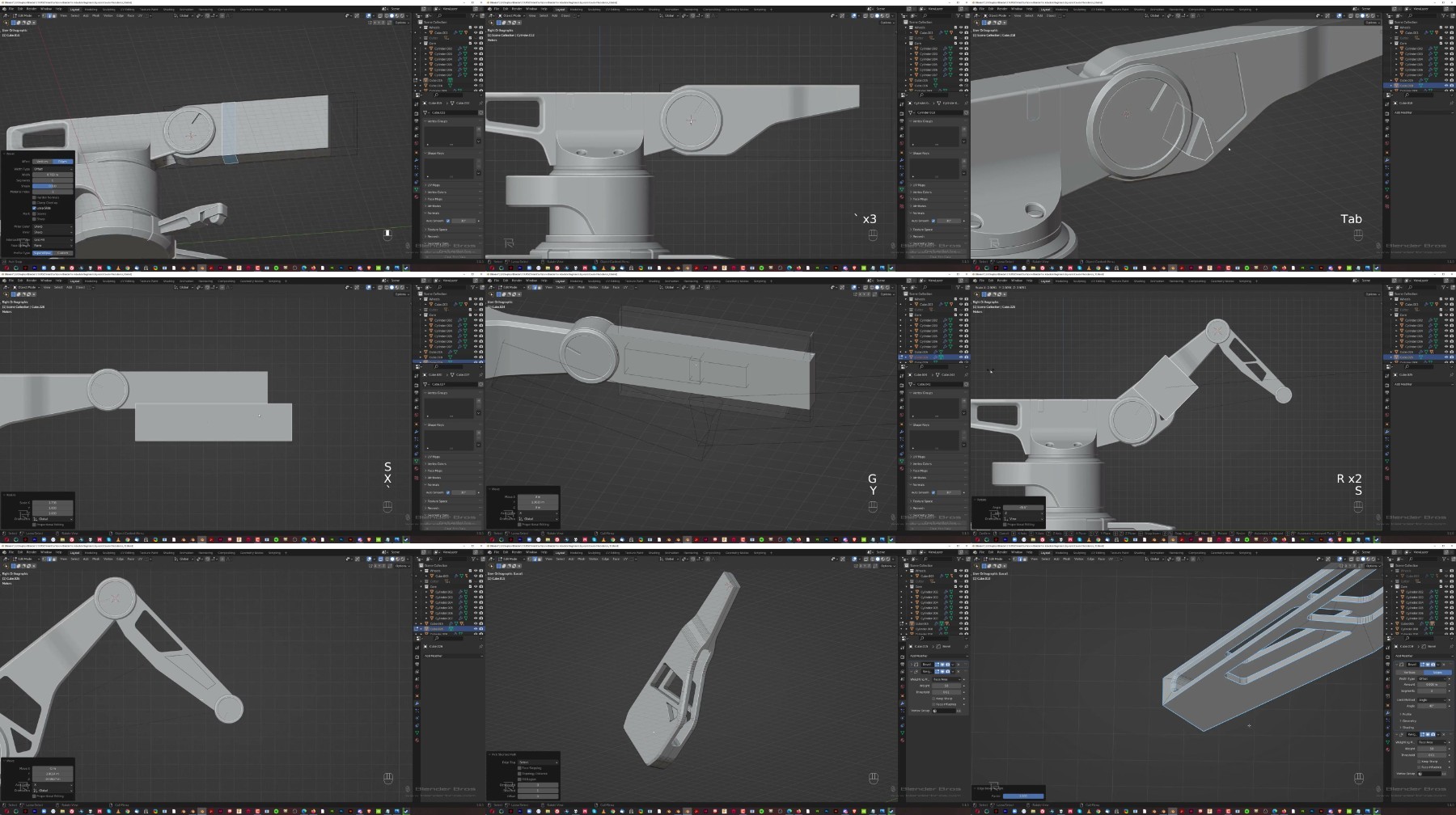Enable Harden Normals in Bevel operator panel
This screenshot has width=1456, height=815.
point(34,197)
